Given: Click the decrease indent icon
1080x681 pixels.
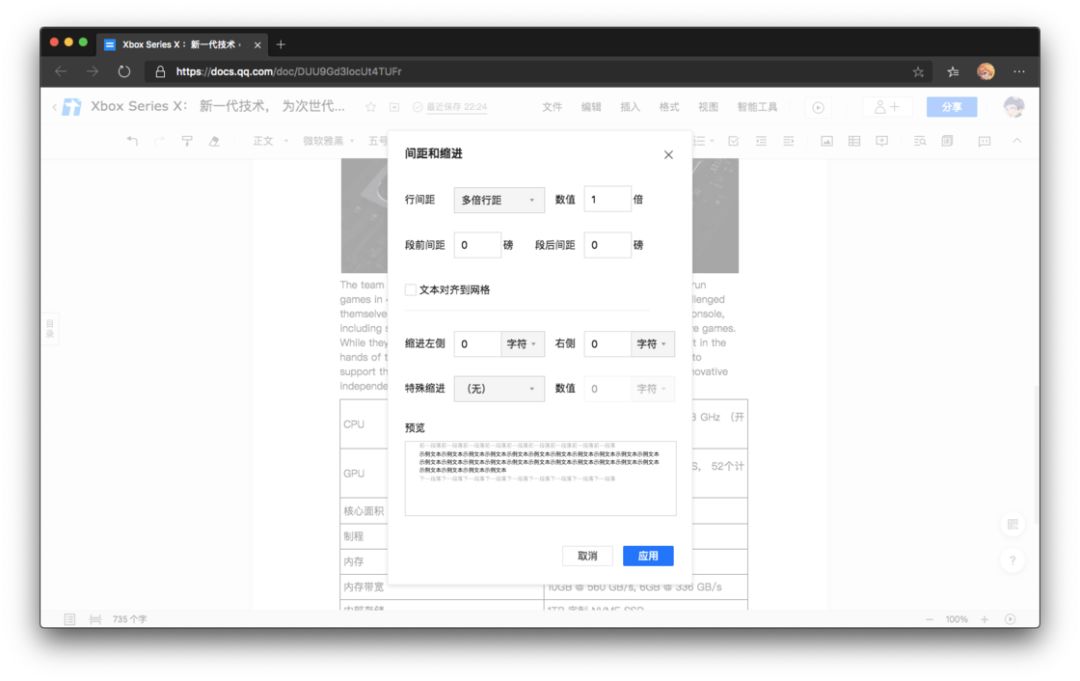Looking at the screenshot, I should (x=761, y=140).
